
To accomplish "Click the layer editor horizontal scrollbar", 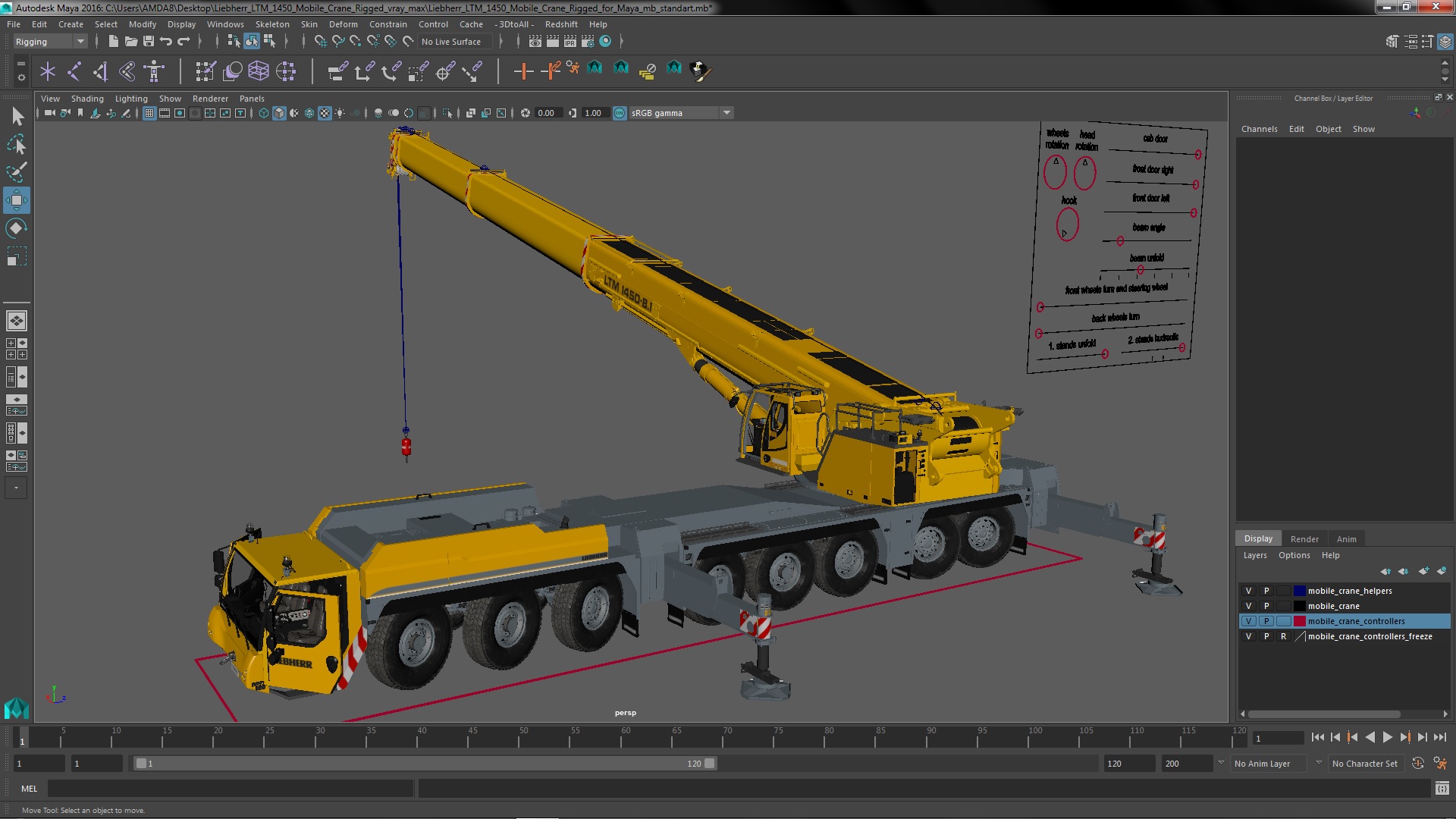I will (1324, 714).
